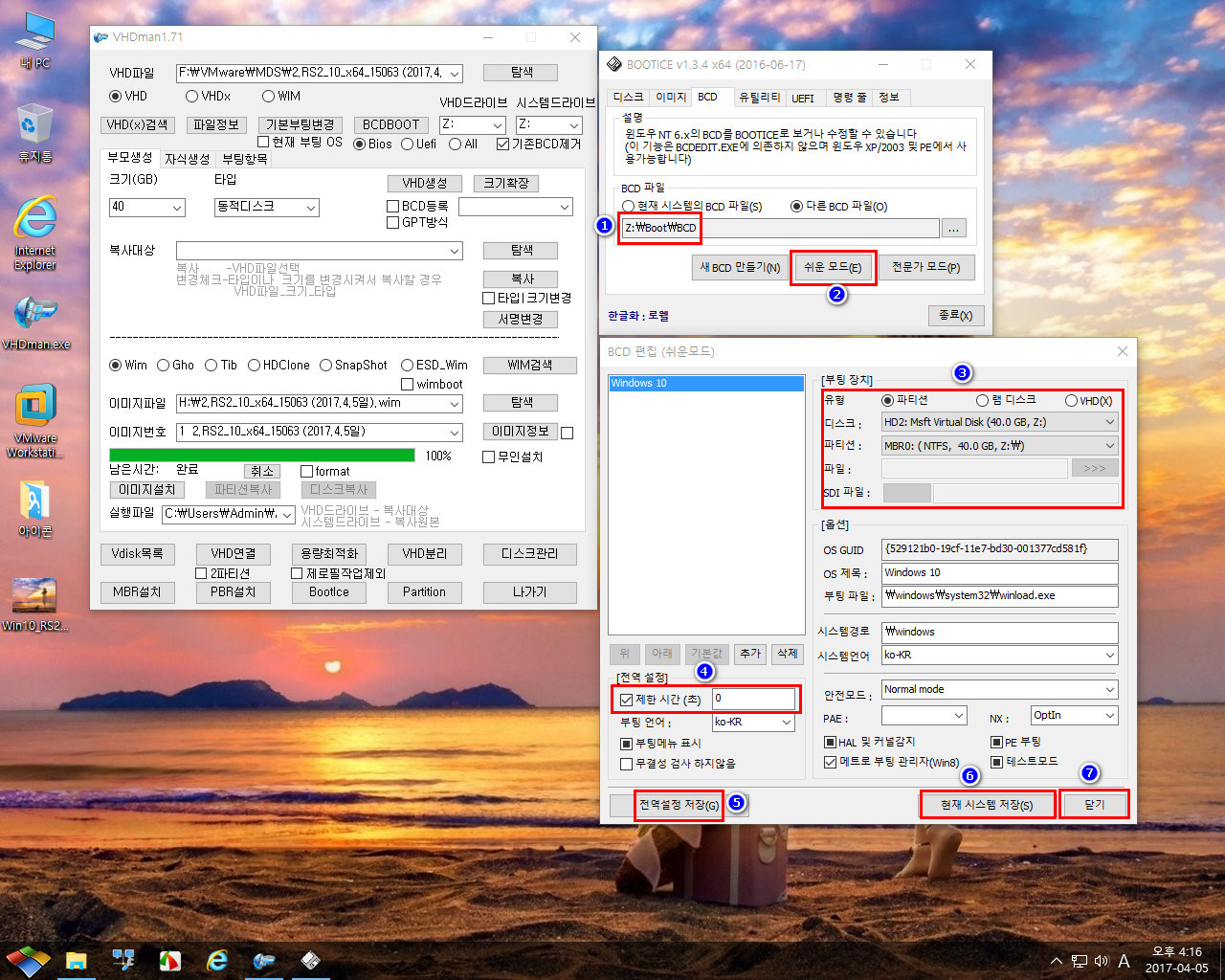Open the 이미지 tab in BOOTICE
Viewport: 1225px width, 980px height.
670,98
